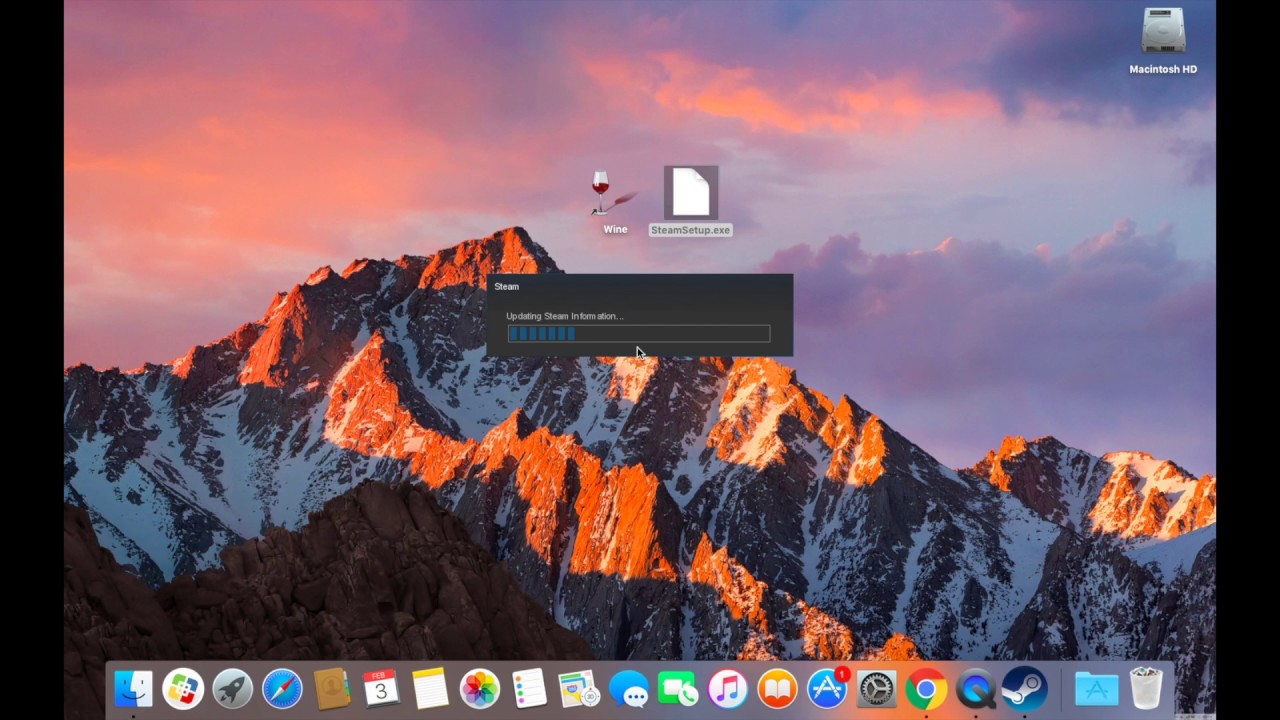Click the "Steam" title of the update dialog
This screenshot has height=720, width=1280.
pyautogui.click(x=507, y=287)
